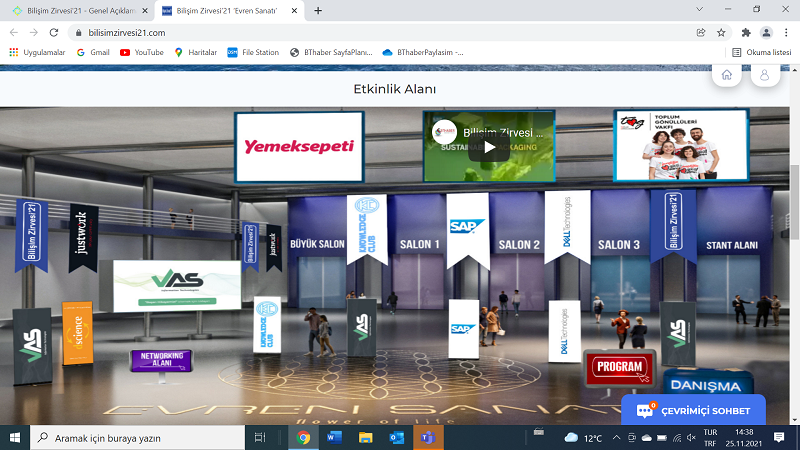The height and width of the screenshot is (450, 800).
Task: Open Uygulamalar apps bookmark
Action: click(37, 52)
